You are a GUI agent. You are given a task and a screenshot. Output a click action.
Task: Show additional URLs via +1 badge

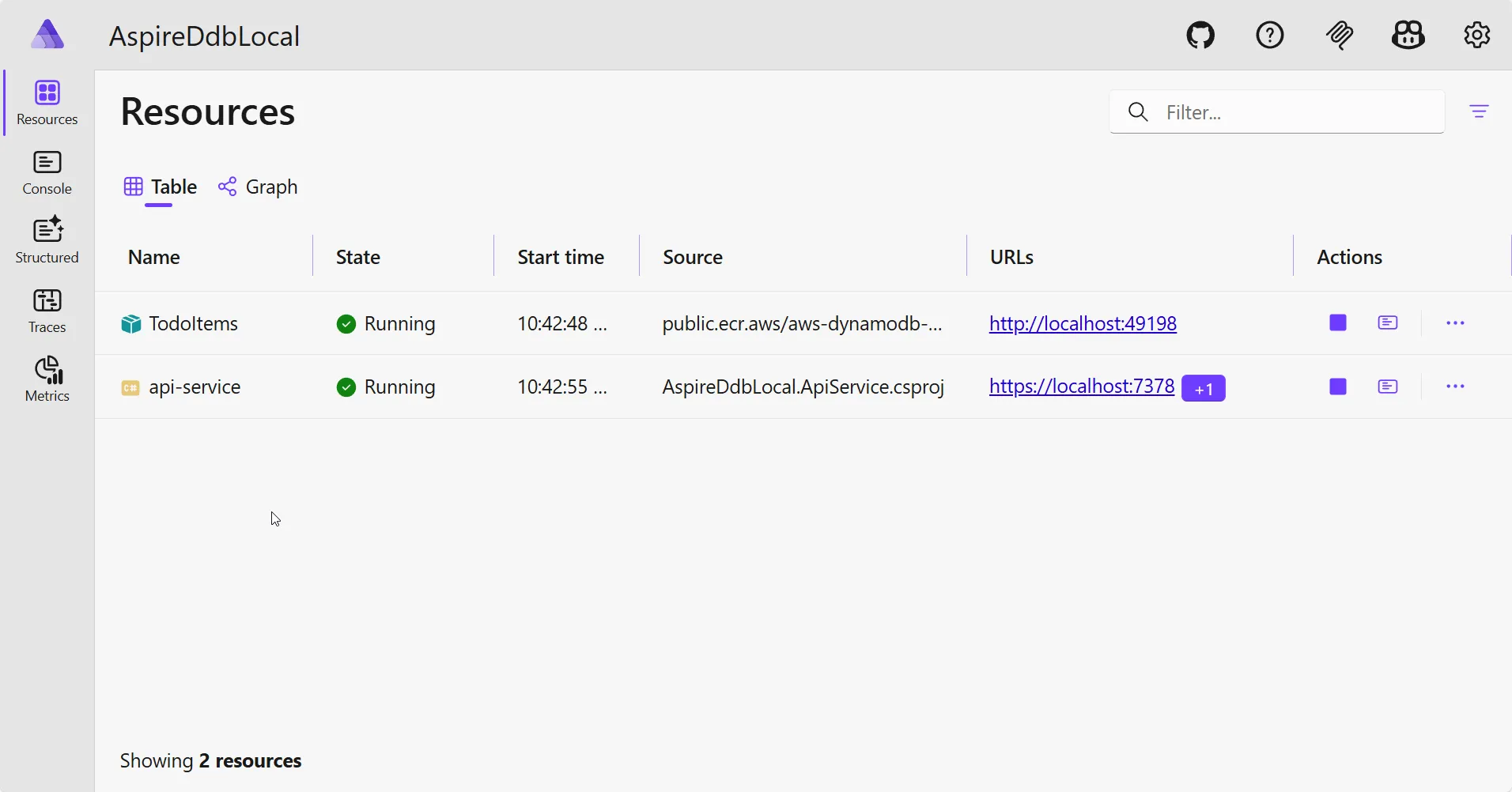click(1203, 388)
